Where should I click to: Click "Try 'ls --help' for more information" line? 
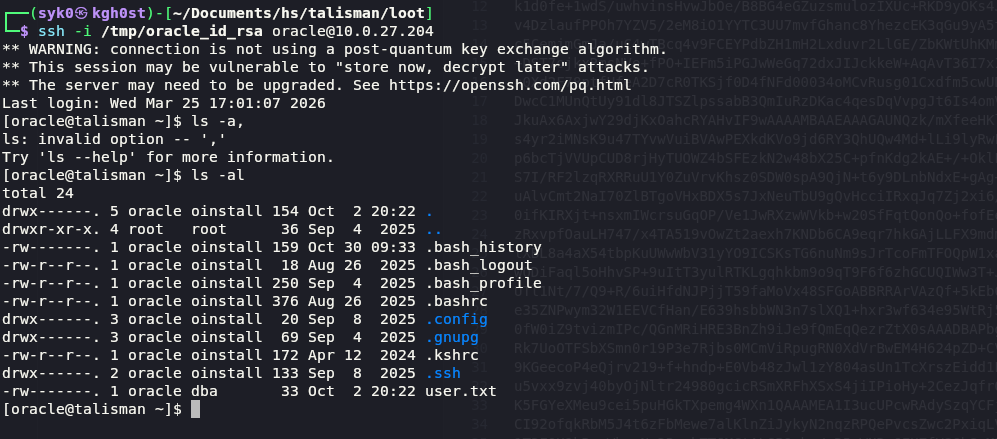[x=168, y=157]
